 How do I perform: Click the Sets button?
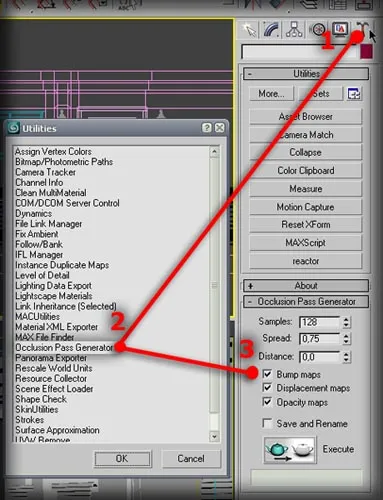(320, 94)
